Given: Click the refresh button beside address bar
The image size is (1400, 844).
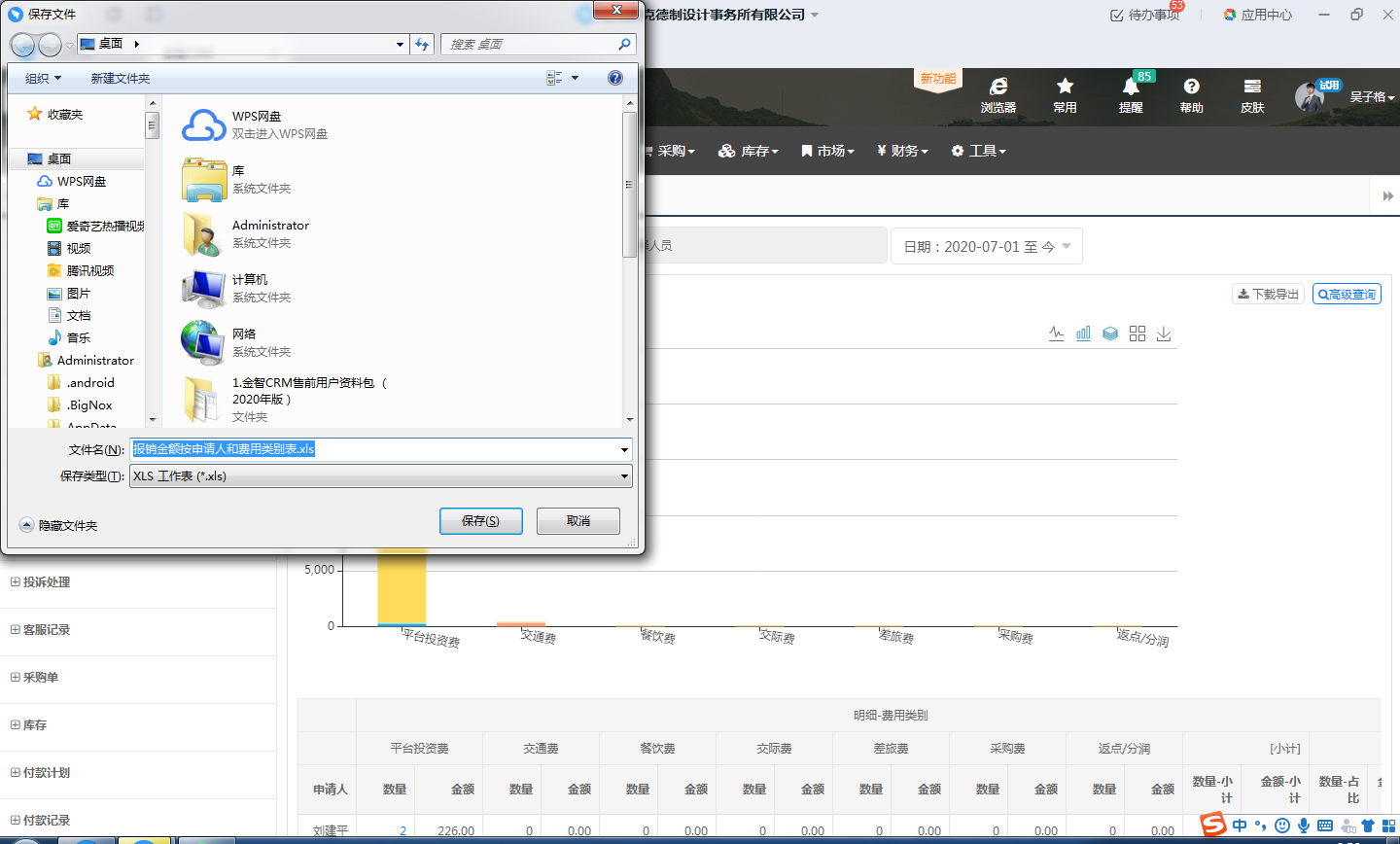Looking at the screenshot, I should point(422,44).
